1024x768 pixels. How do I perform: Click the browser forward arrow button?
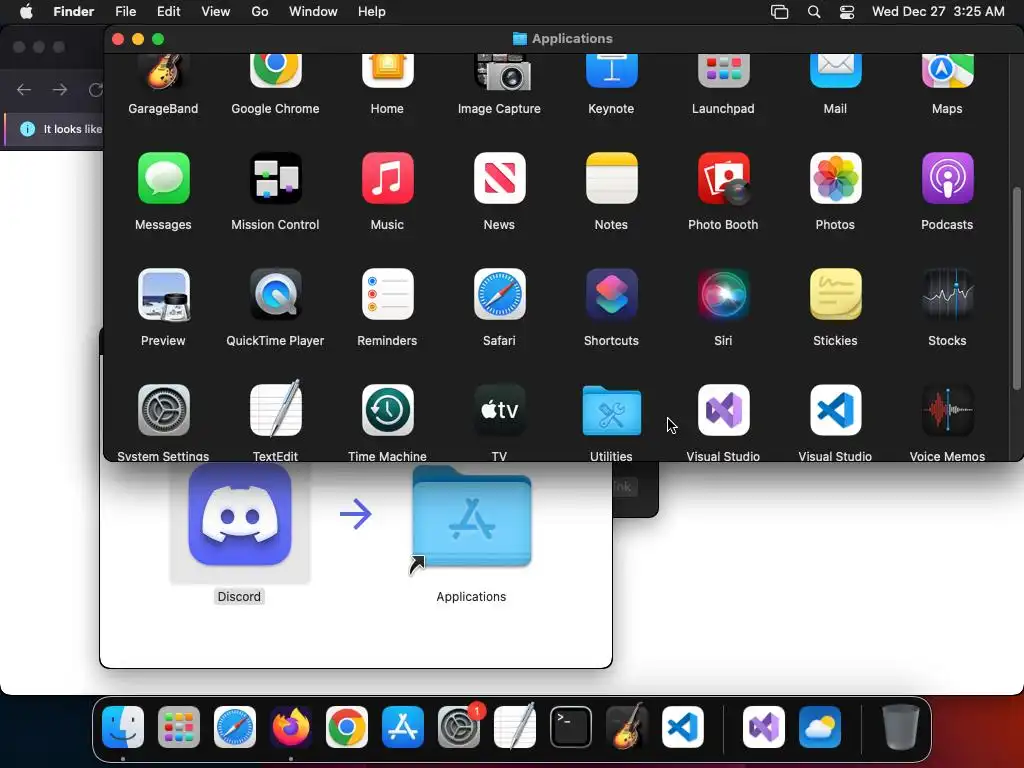pyautogui.click(x=60, y=89)
